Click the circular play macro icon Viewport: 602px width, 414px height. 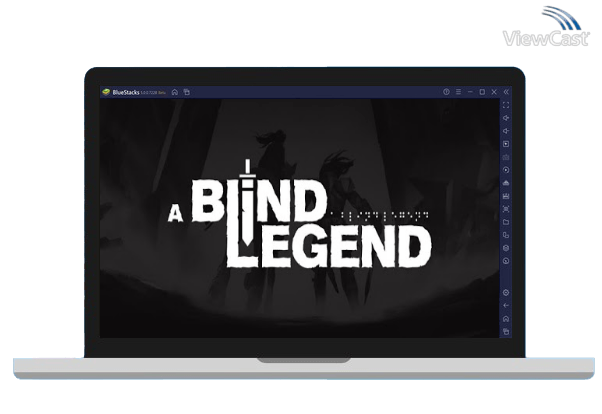point(506,170)
